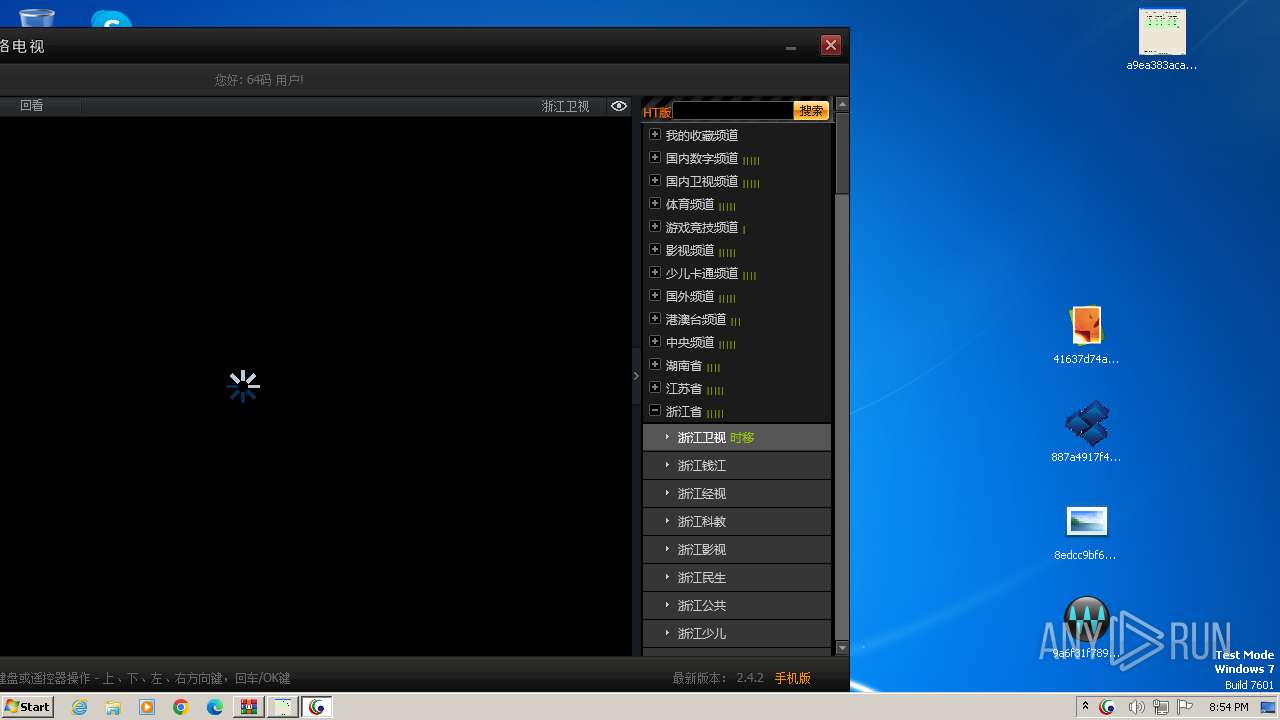Switch to the network TV taskbar button
The image size is (1280, 720).
click(317, 707)
